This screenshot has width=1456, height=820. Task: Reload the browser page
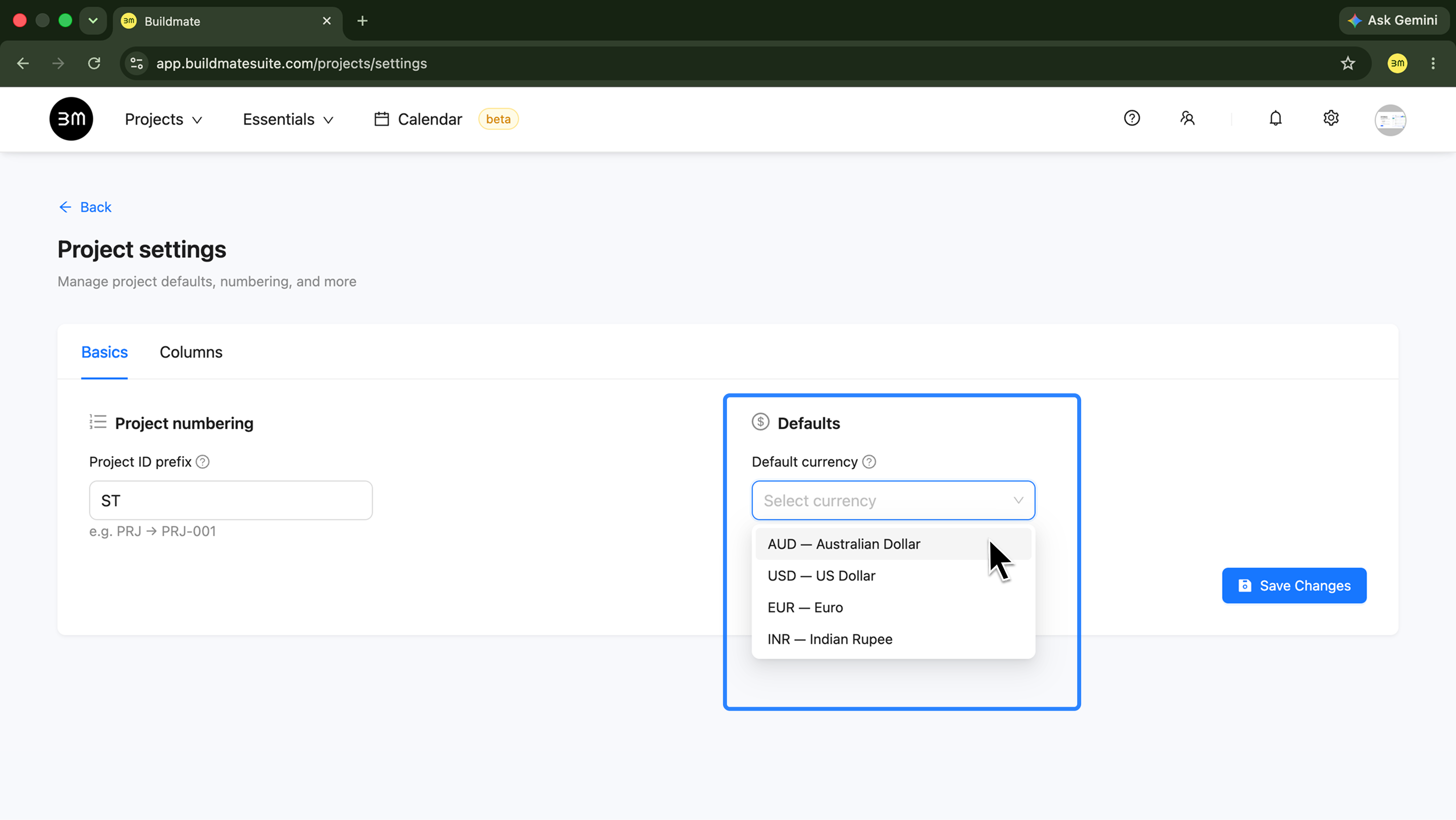click(x=95, y=63)
